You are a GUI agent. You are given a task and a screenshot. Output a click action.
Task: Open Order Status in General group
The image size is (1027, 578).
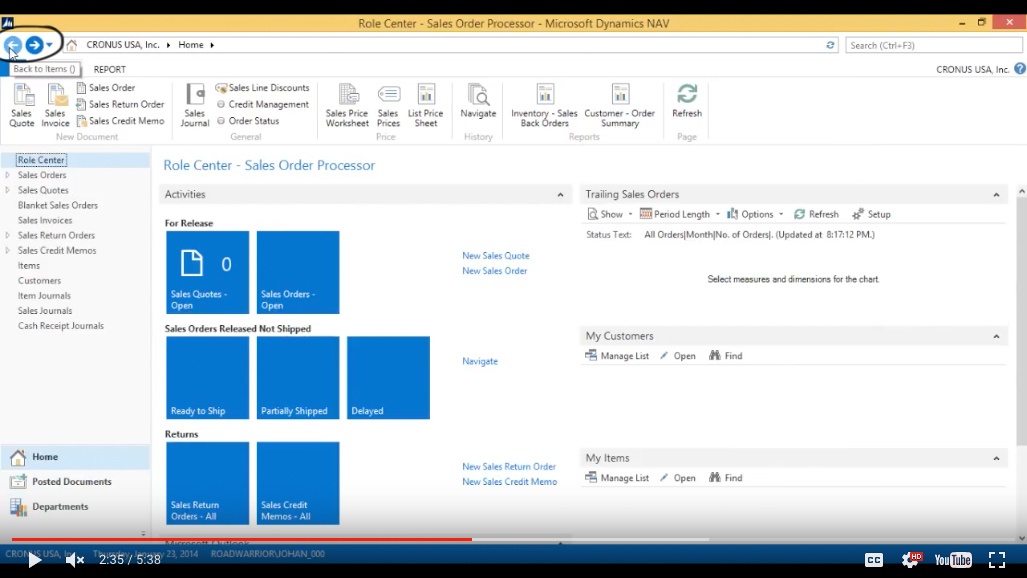(x=248, y=121)
